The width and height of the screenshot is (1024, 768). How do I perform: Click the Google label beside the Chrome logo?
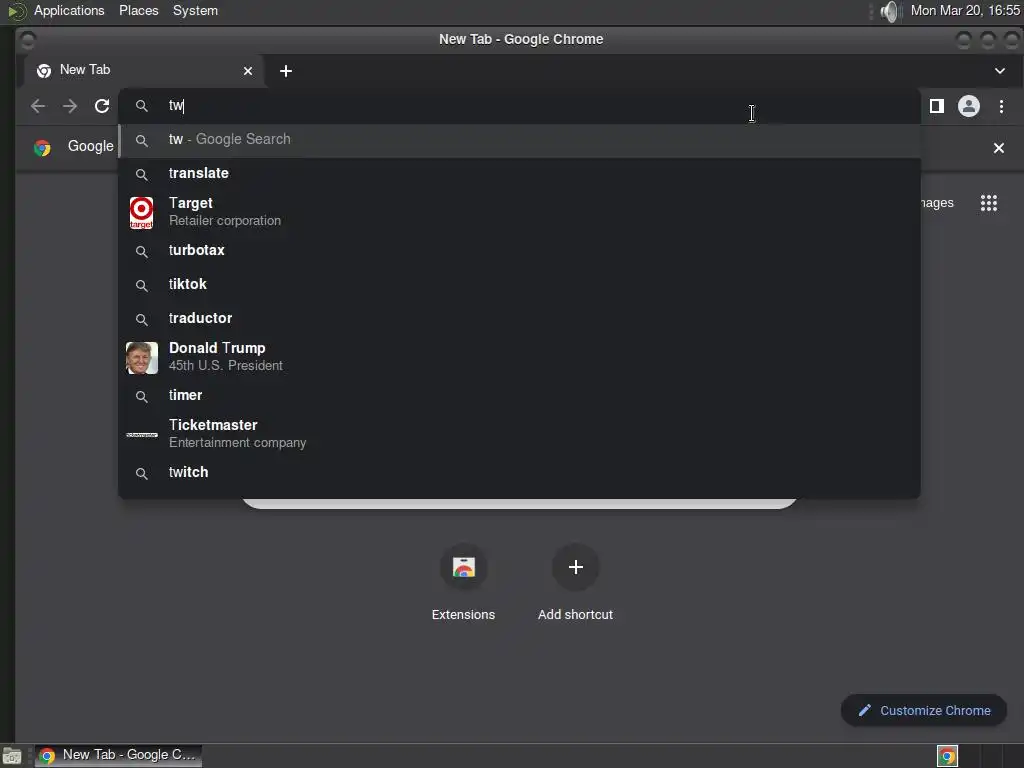click(90, 146)
